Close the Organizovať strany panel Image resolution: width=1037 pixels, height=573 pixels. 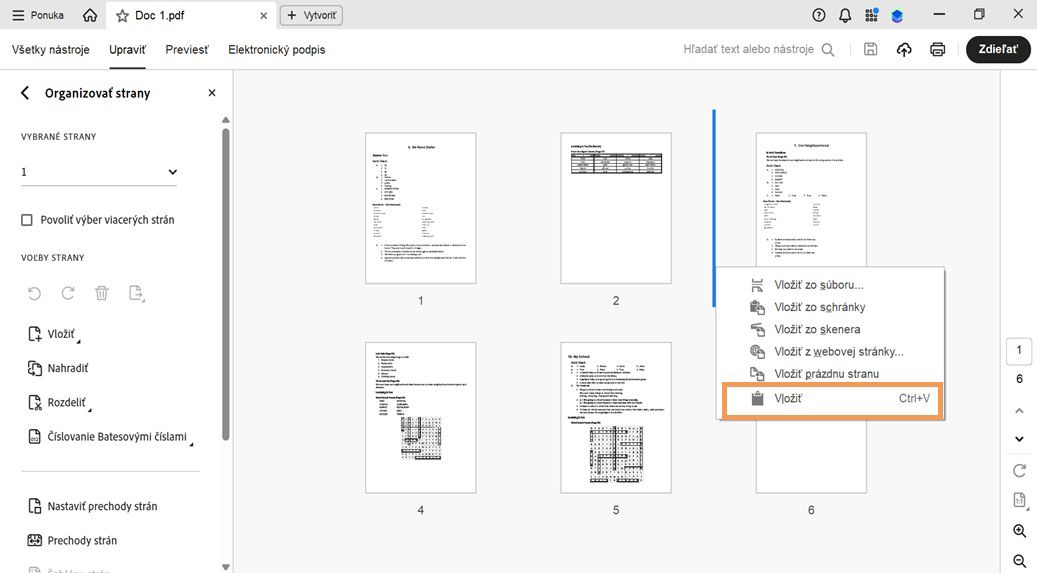click(x=212, y=93)
